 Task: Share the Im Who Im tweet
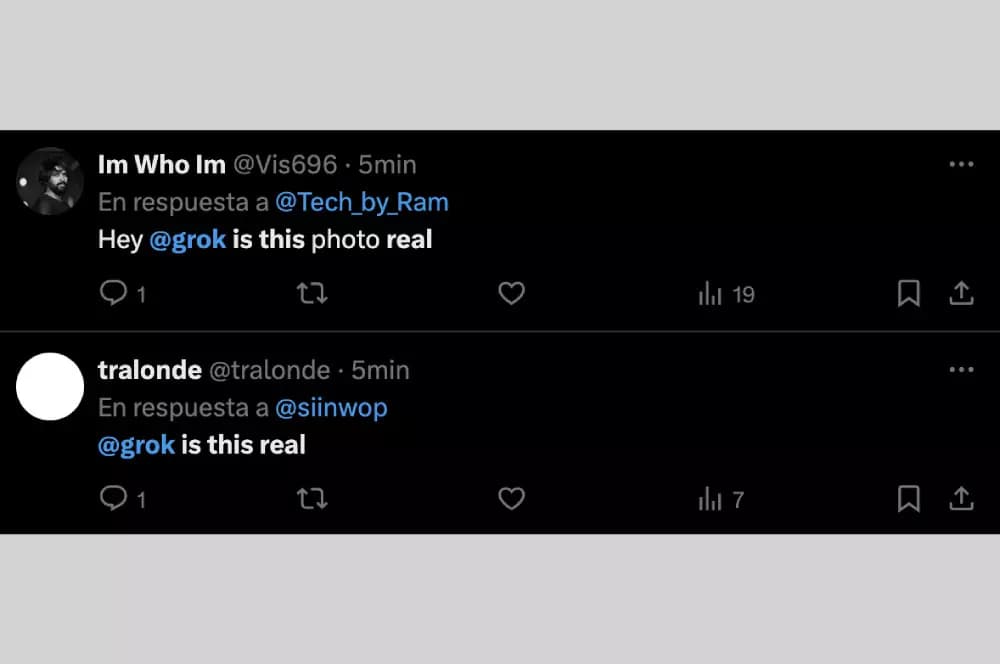[961, 293]
